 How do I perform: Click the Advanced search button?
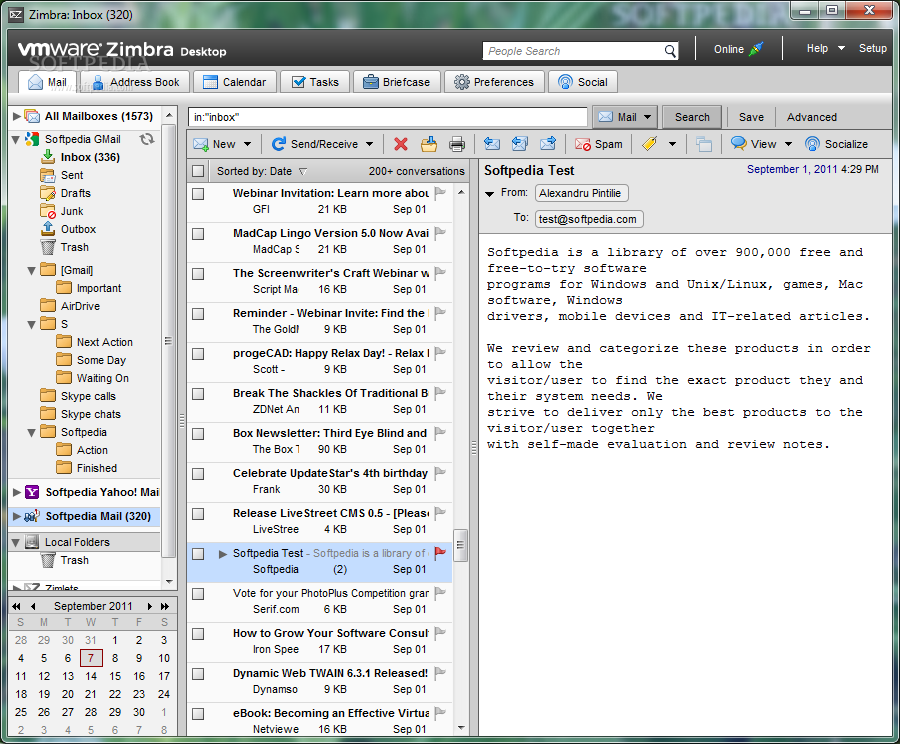(811, 117)
